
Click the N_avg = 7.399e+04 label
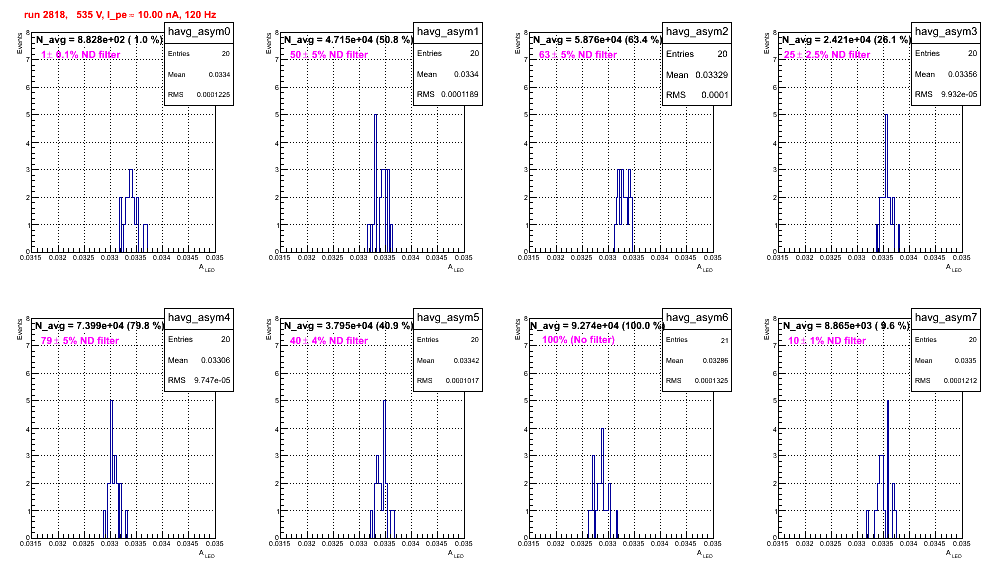(98, 325)
